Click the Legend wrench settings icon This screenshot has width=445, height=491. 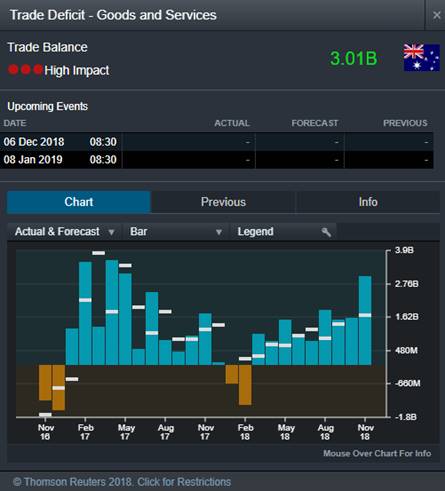[x=326, y=232]
